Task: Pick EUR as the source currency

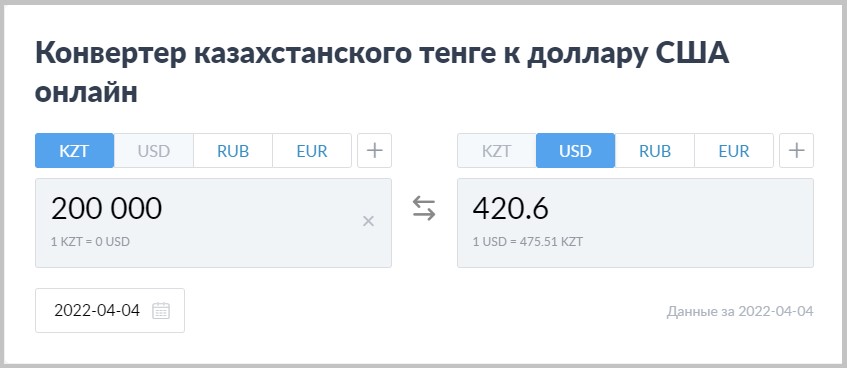Action: 312,150
